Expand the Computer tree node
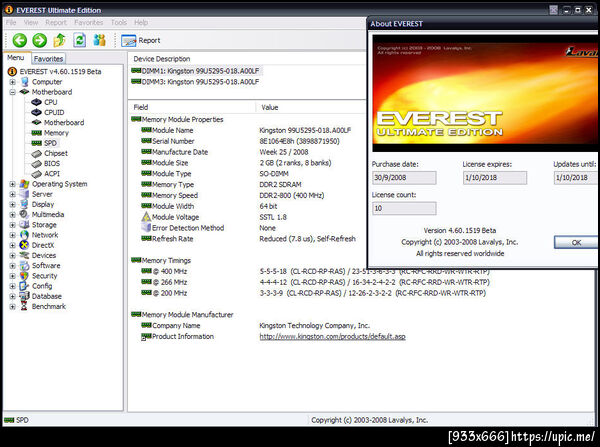 pos(12,82)
